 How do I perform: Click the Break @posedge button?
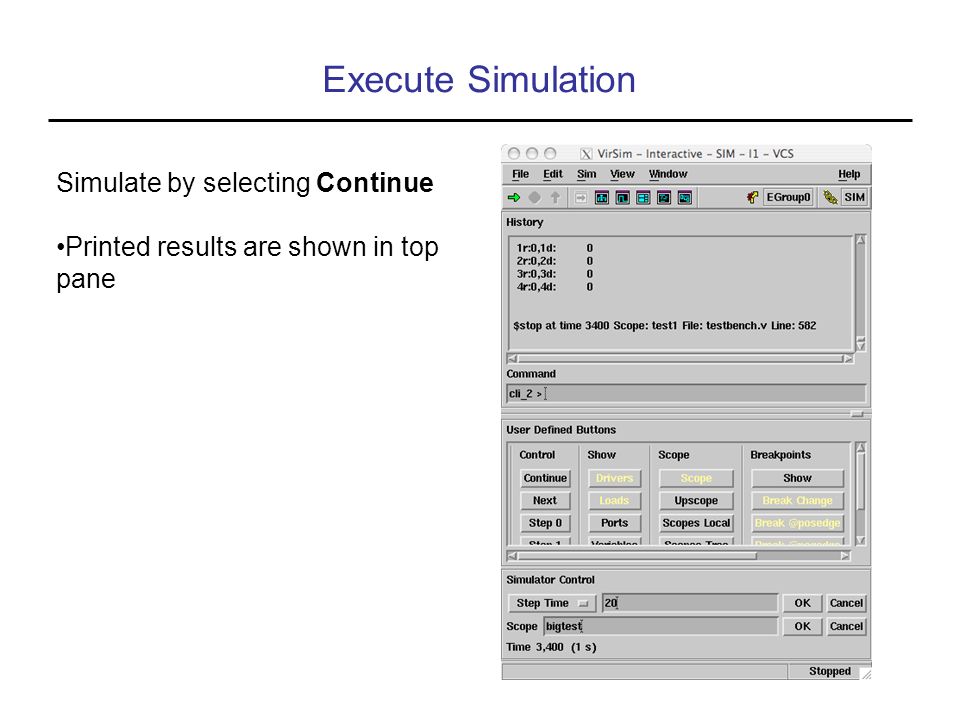pos(797,523)
